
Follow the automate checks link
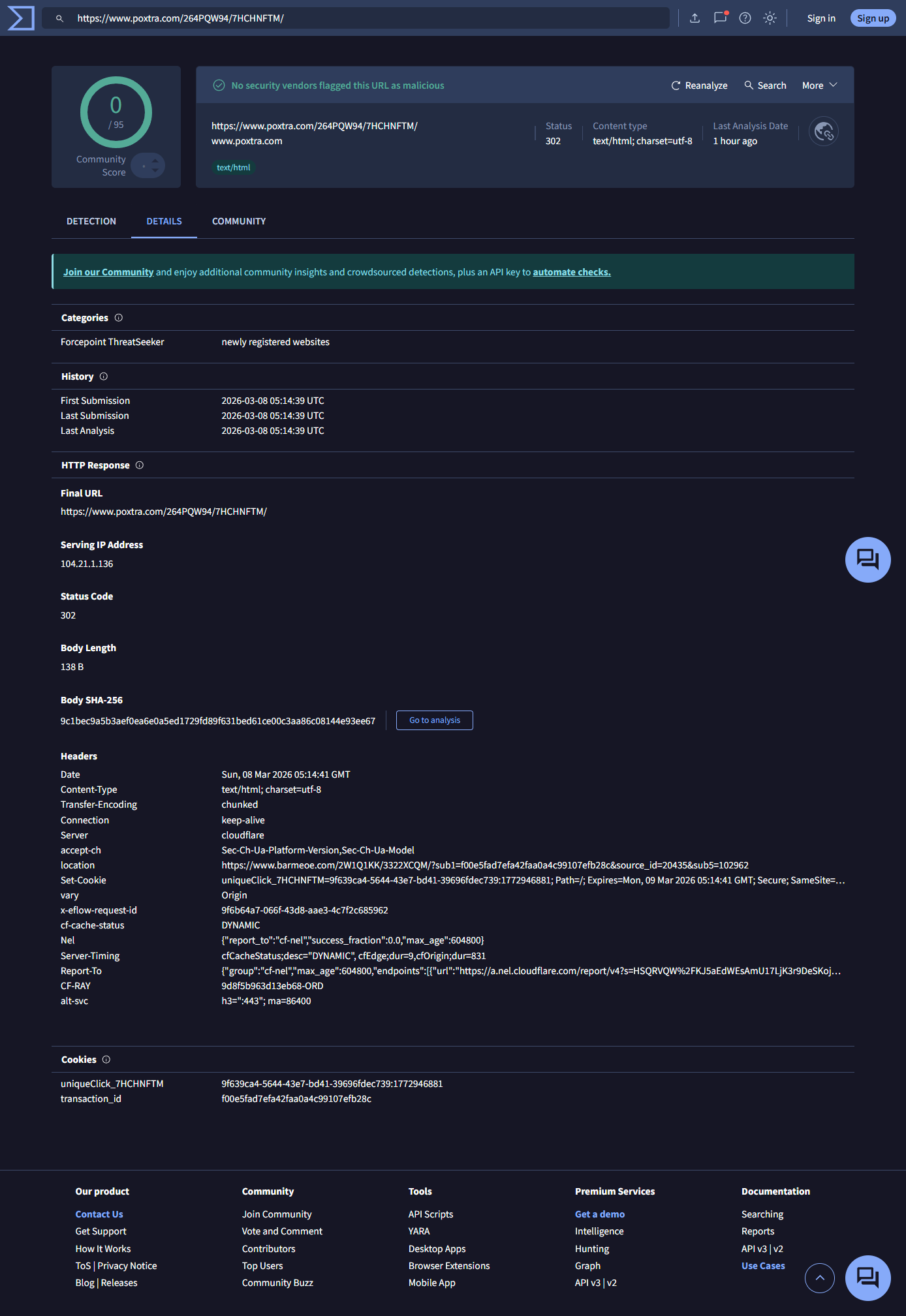click(572, 272)
